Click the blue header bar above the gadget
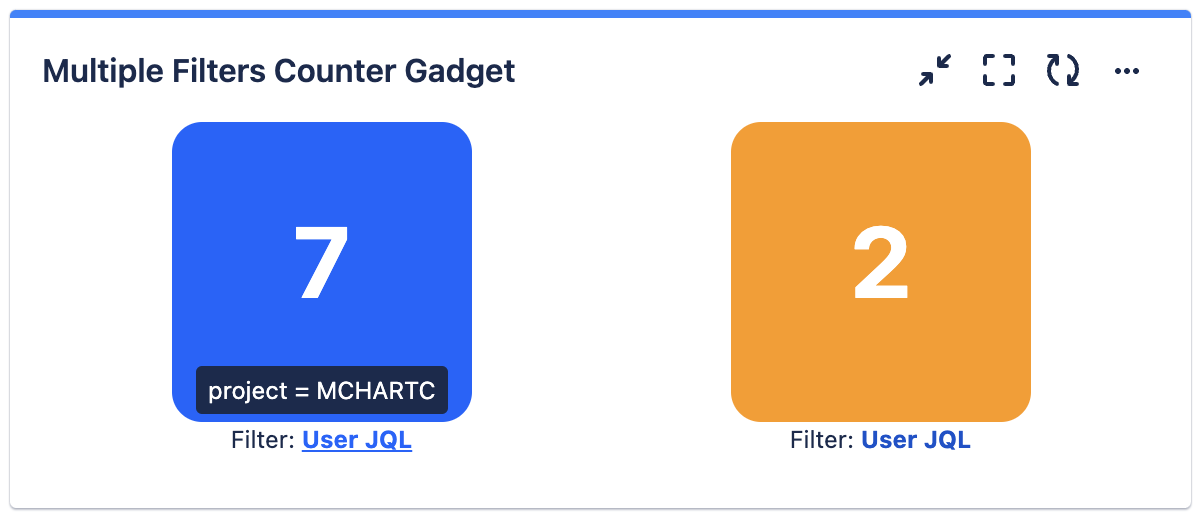The image size is (1201, 518). pyautogui.click(x=600, y=14)
